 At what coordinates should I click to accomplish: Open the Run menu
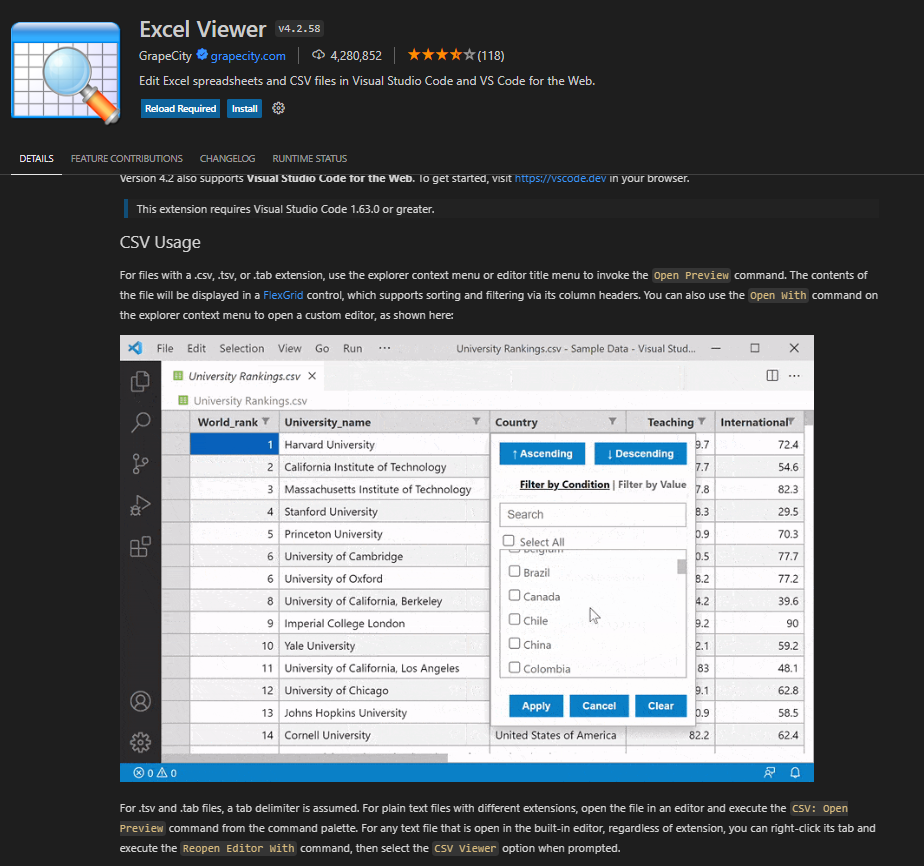(x=352, y=348)
